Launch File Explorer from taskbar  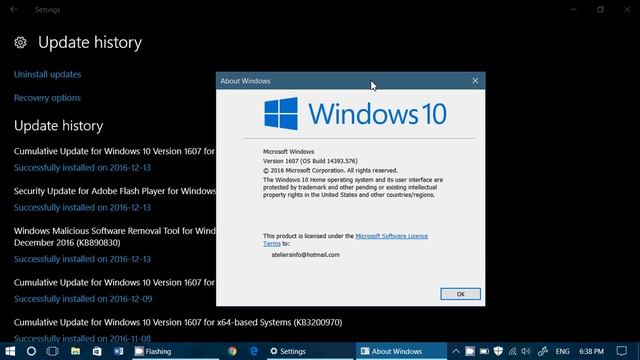click(75, 351)
